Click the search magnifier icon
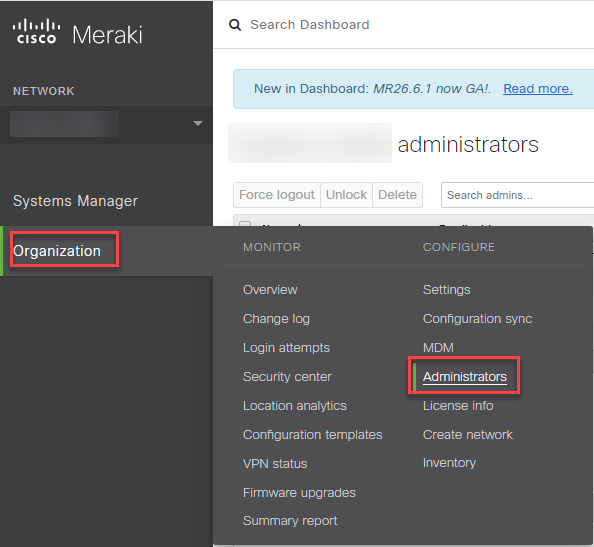This screenshot has height=547, width=594. click(235, 25)
